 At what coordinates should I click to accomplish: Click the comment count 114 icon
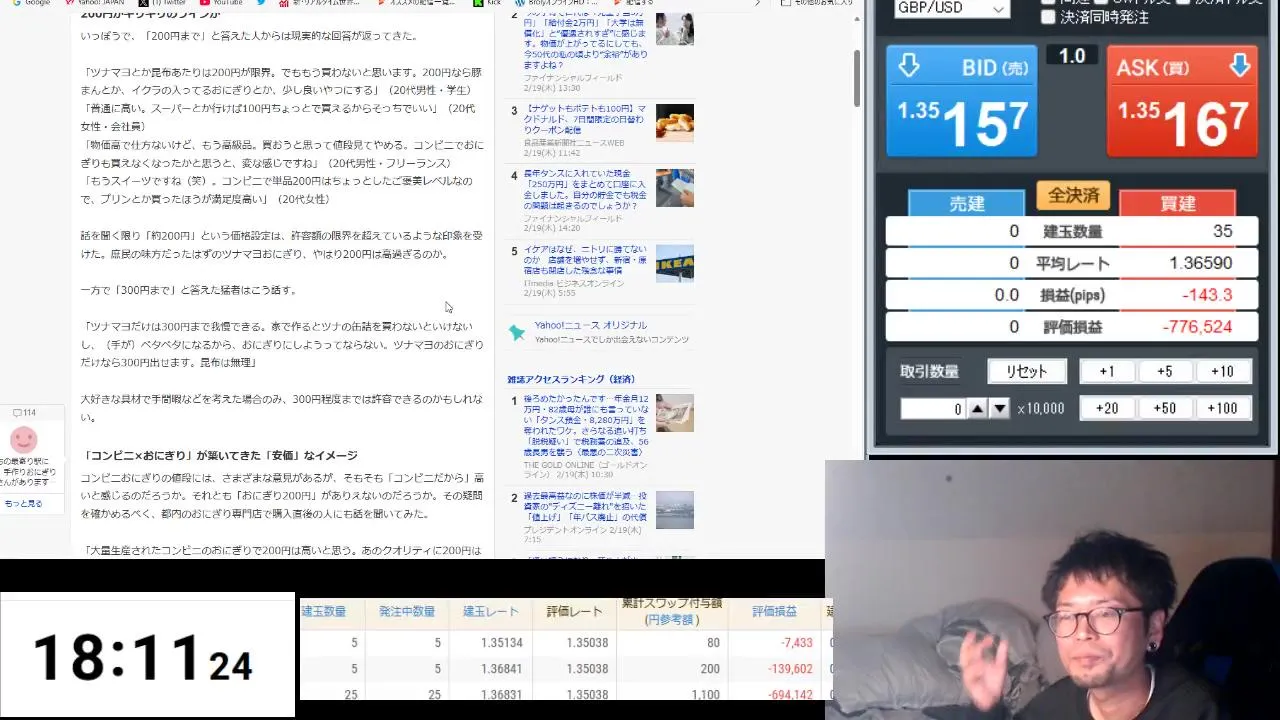(x=24, y=413)
